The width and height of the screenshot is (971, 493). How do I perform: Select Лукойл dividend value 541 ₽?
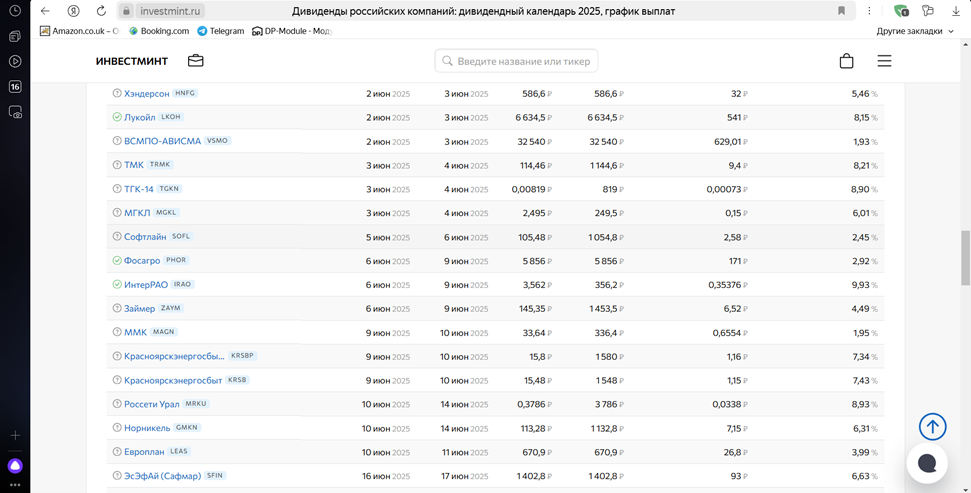tap(737, 118)
